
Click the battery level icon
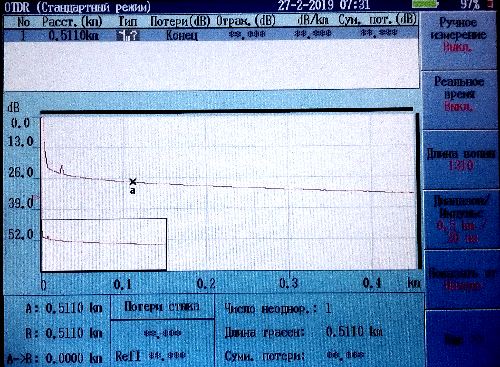(425, 4)
